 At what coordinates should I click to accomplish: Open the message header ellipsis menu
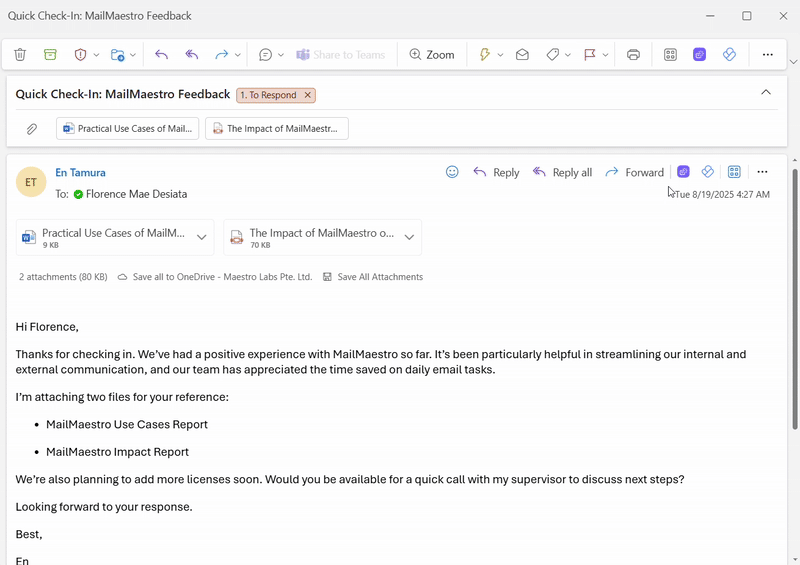click(762, 172)
